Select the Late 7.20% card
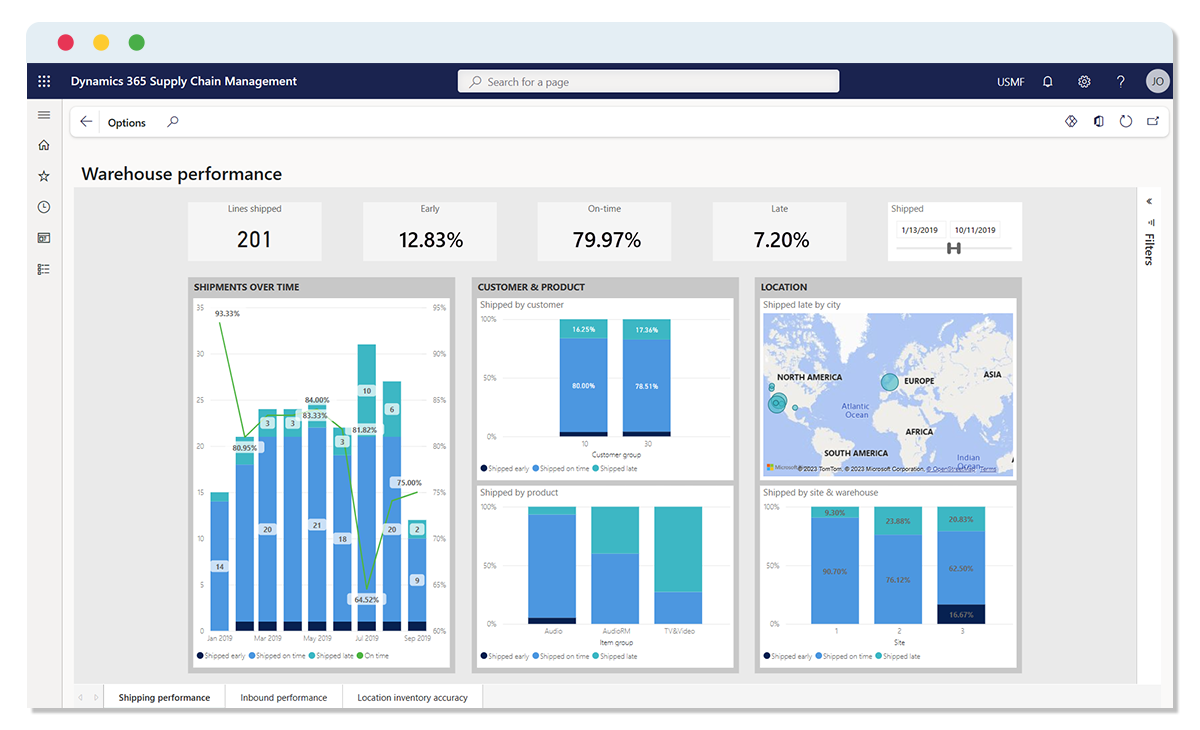The image size is (1200, 730). (x=779, y=231)
